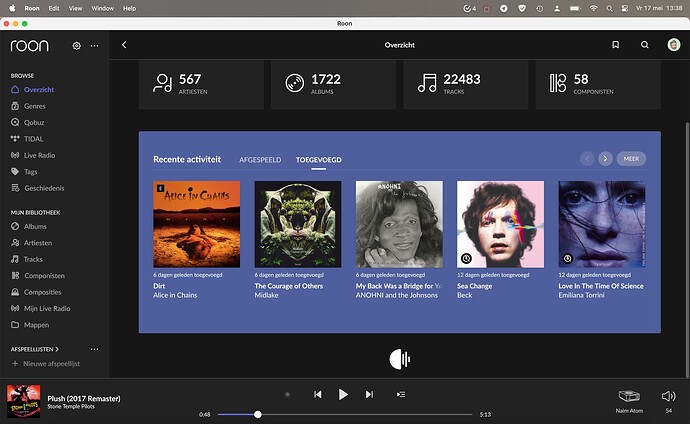Screen dimensions: 690x424
Task: Open the volume speaker control
Action: pyautogui.click(x=668, y=396)
